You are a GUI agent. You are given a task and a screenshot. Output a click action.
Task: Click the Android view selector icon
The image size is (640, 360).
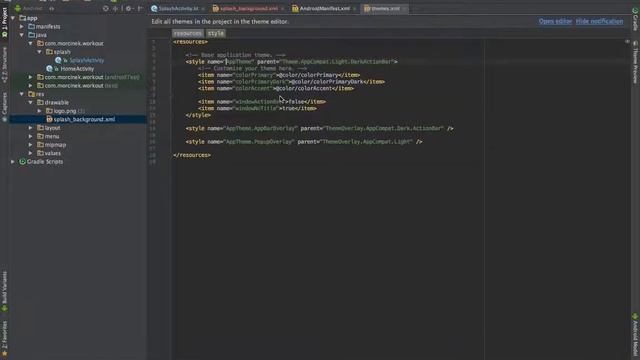point(18,8)
